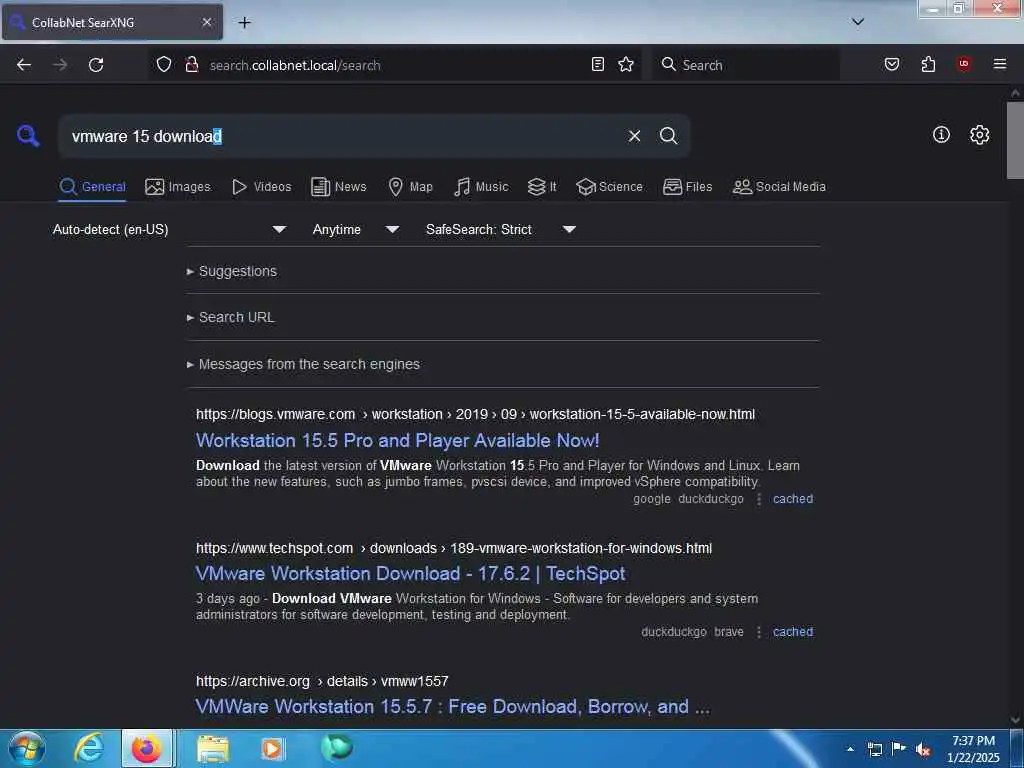Open the Pocket save icon

tap(891, 64)
